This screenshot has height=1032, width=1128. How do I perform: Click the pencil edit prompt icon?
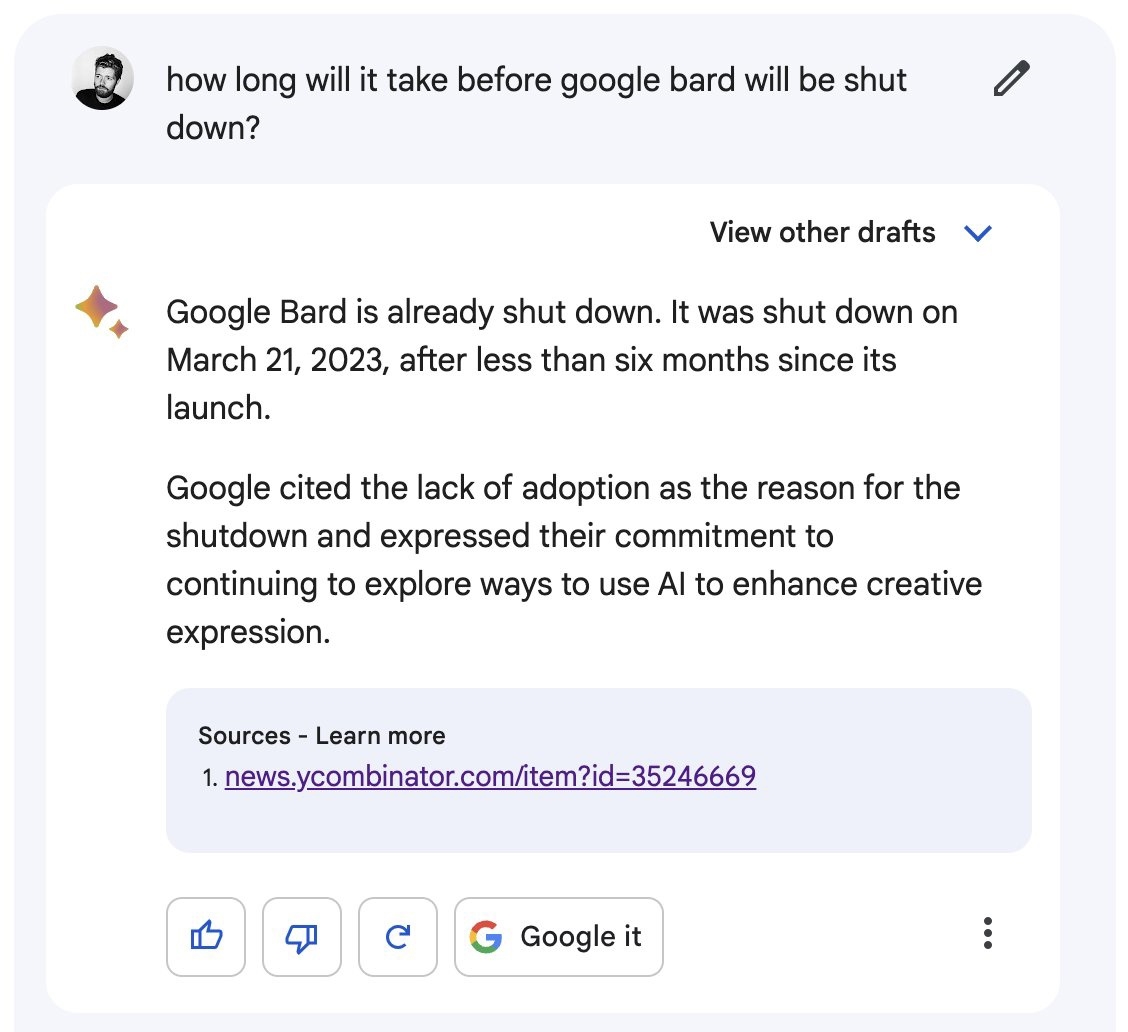coord(1011,79)
